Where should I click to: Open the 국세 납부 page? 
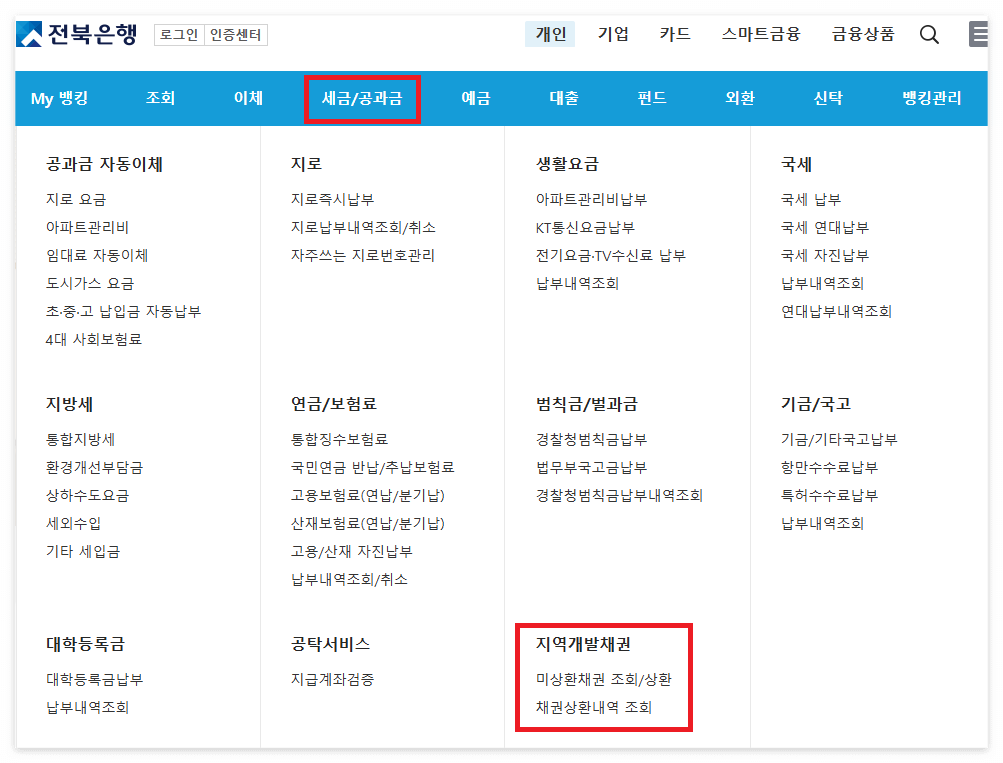pyautogui.click(x=813, y=197)
